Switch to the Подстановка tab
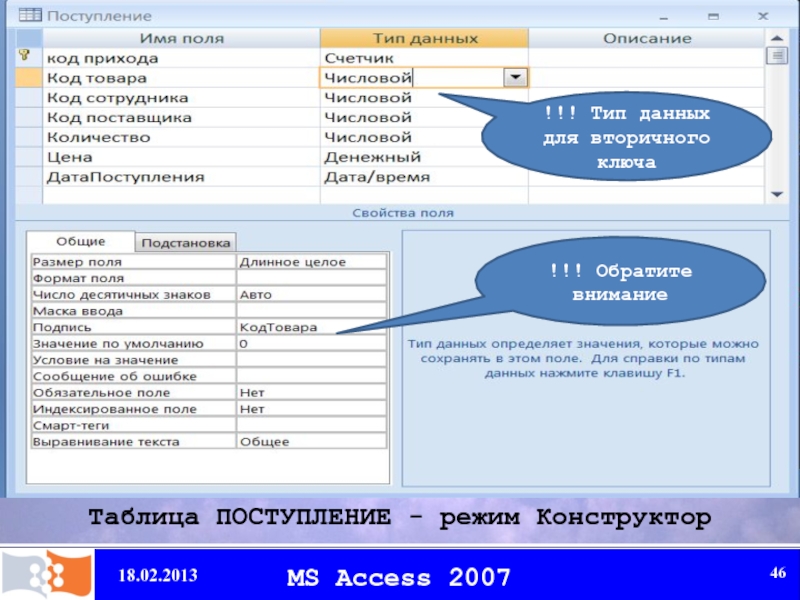The image size is (800, 600). point(185,243)
